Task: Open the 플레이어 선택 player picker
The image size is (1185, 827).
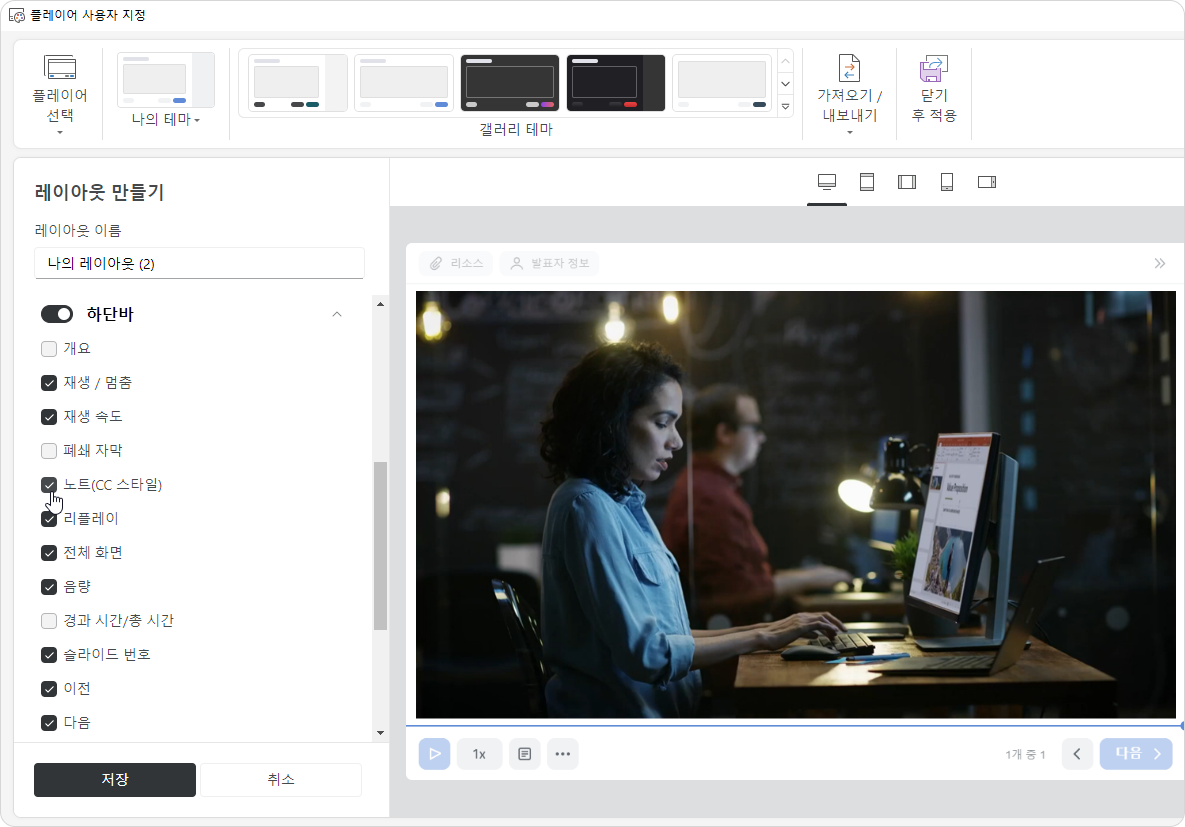Action: pos(60,96)
